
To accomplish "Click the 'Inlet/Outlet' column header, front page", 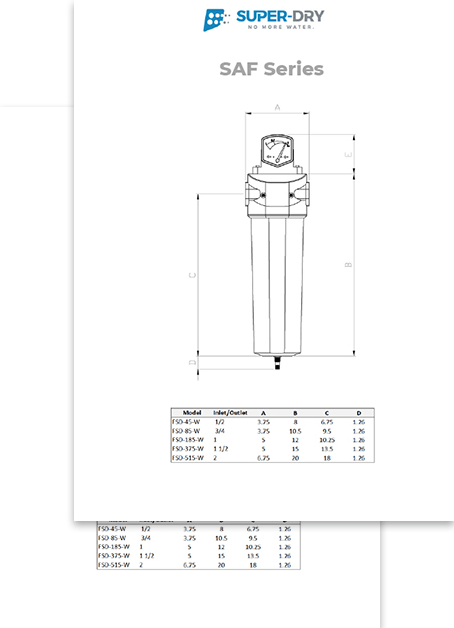I will tap(230, 413).
